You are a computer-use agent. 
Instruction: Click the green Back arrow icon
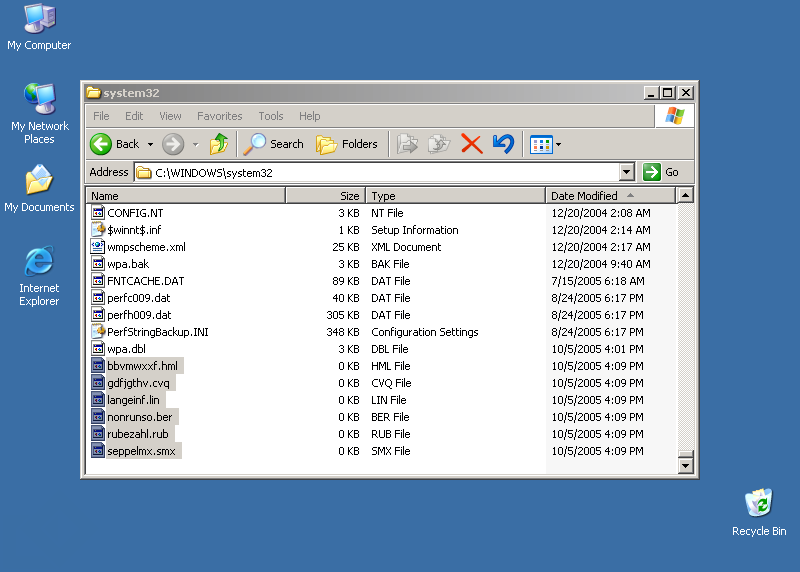[x=101, y=144]
